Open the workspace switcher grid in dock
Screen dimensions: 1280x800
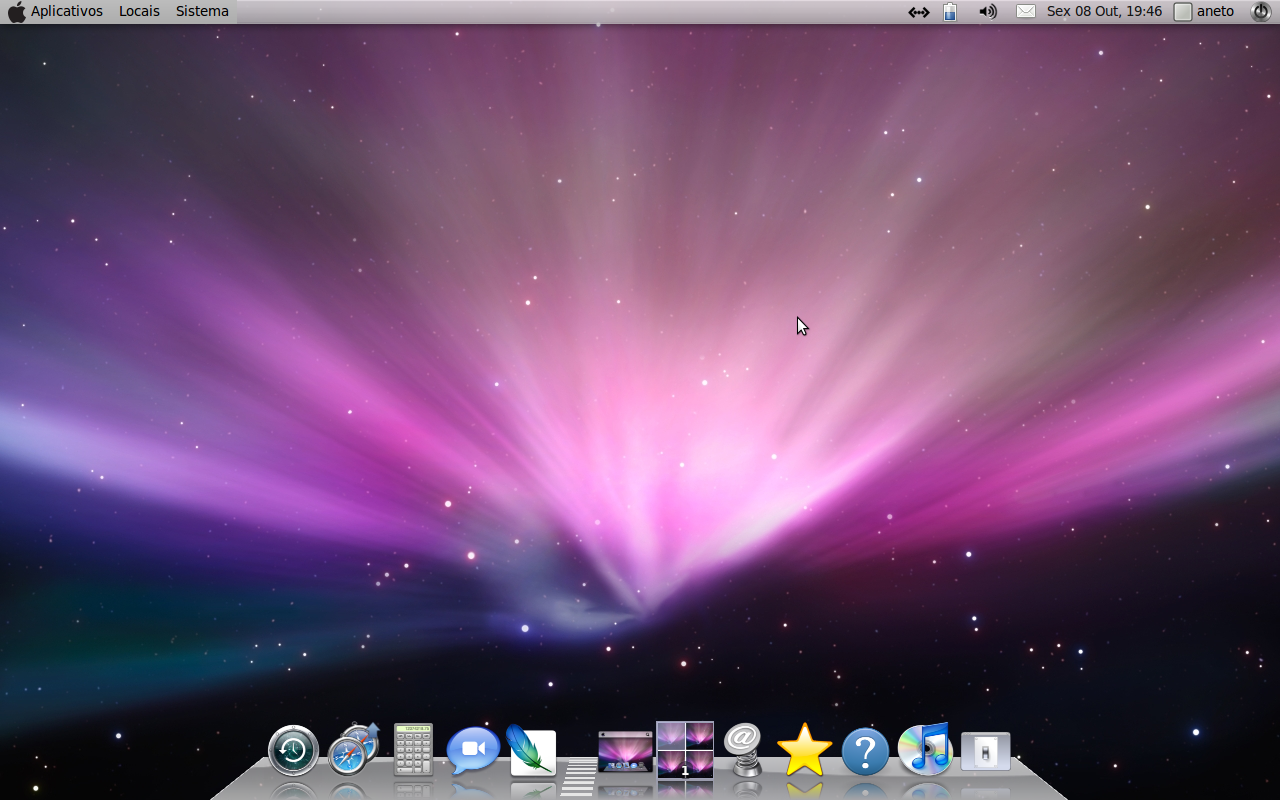(685, 749)
